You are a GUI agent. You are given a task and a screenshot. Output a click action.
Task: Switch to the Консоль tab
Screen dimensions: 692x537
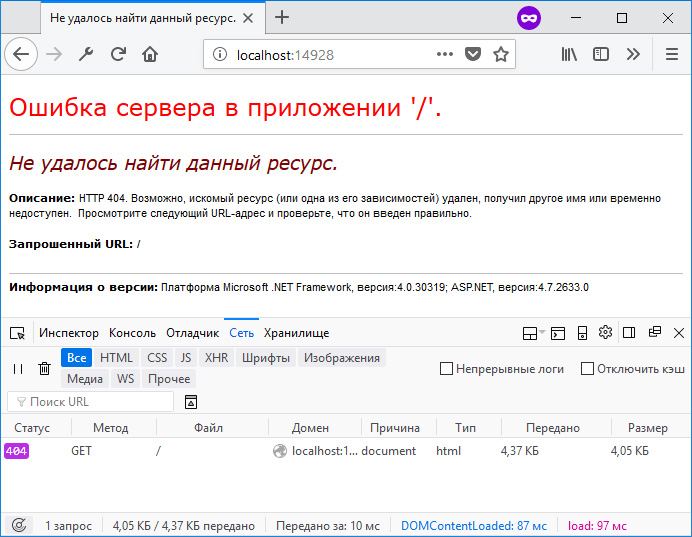pyautogui.click(x=132, y=333)
